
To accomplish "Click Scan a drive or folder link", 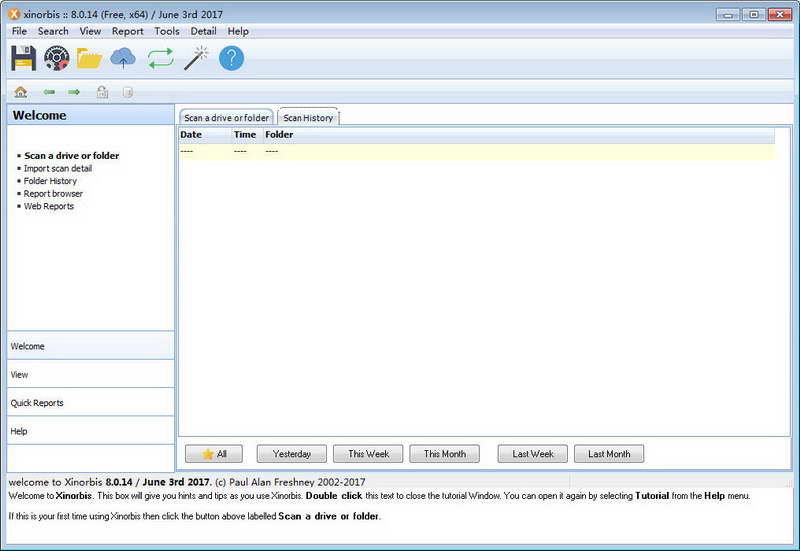I will (x=71, y=156).
